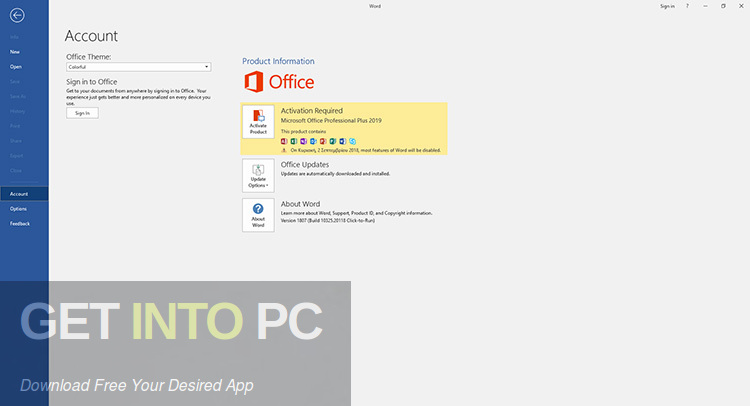The image size is (750, 406).
Task: Go back using the Backstage arrow
Action: pos(17,15)
